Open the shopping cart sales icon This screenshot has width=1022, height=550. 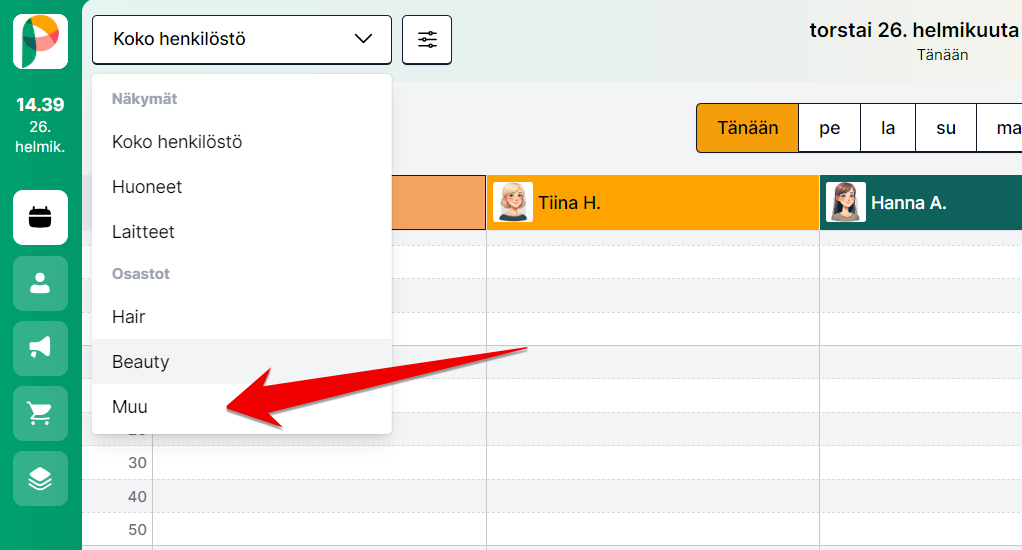click(x=40, y=413)
